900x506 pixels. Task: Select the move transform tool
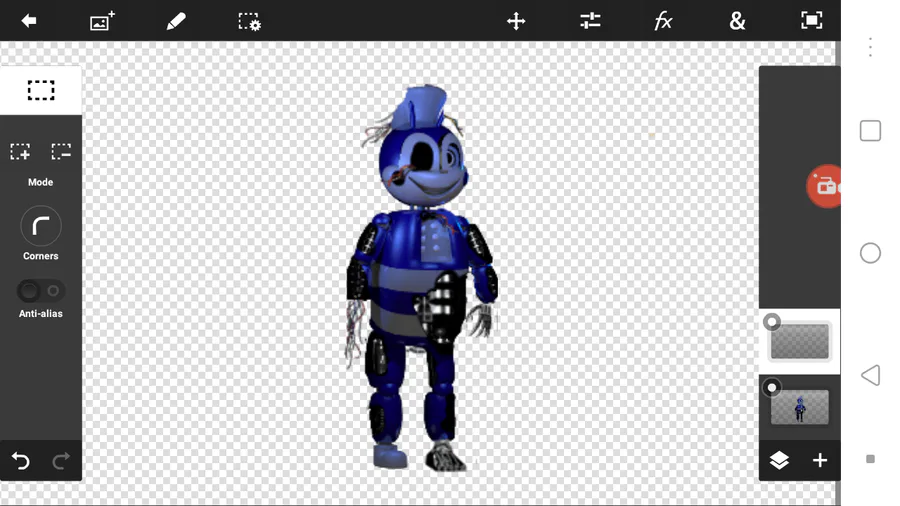pyautogui.click(x=516, y=21)
